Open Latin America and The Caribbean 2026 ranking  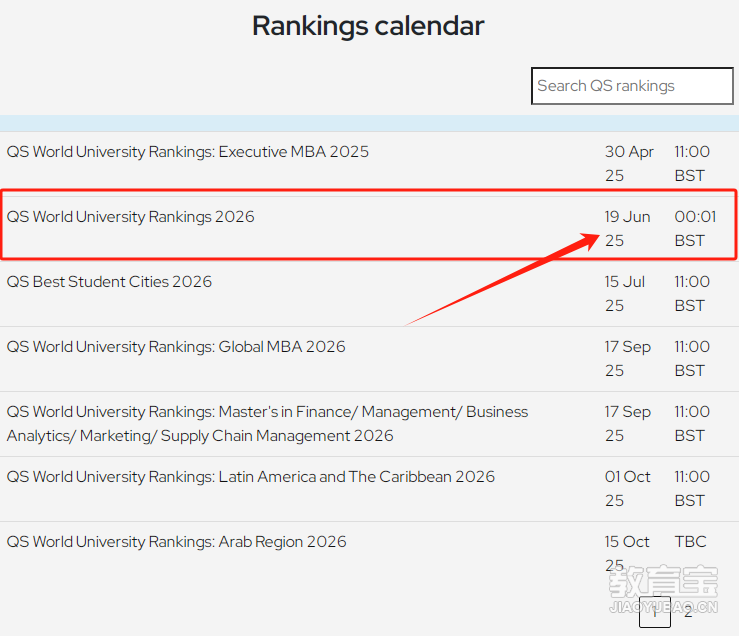pyautogui.click(x=251, y=477)
